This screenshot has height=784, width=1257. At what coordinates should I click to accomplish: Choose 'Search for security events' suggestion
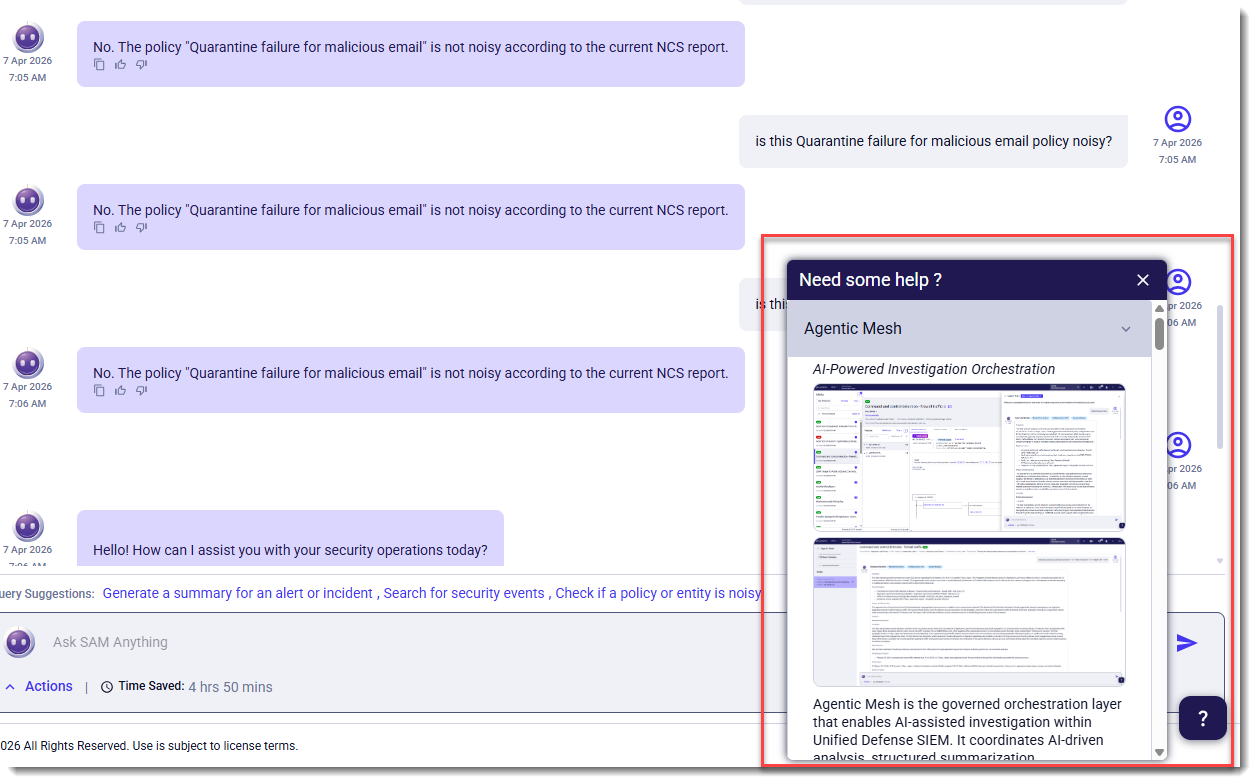pos(464,593)
